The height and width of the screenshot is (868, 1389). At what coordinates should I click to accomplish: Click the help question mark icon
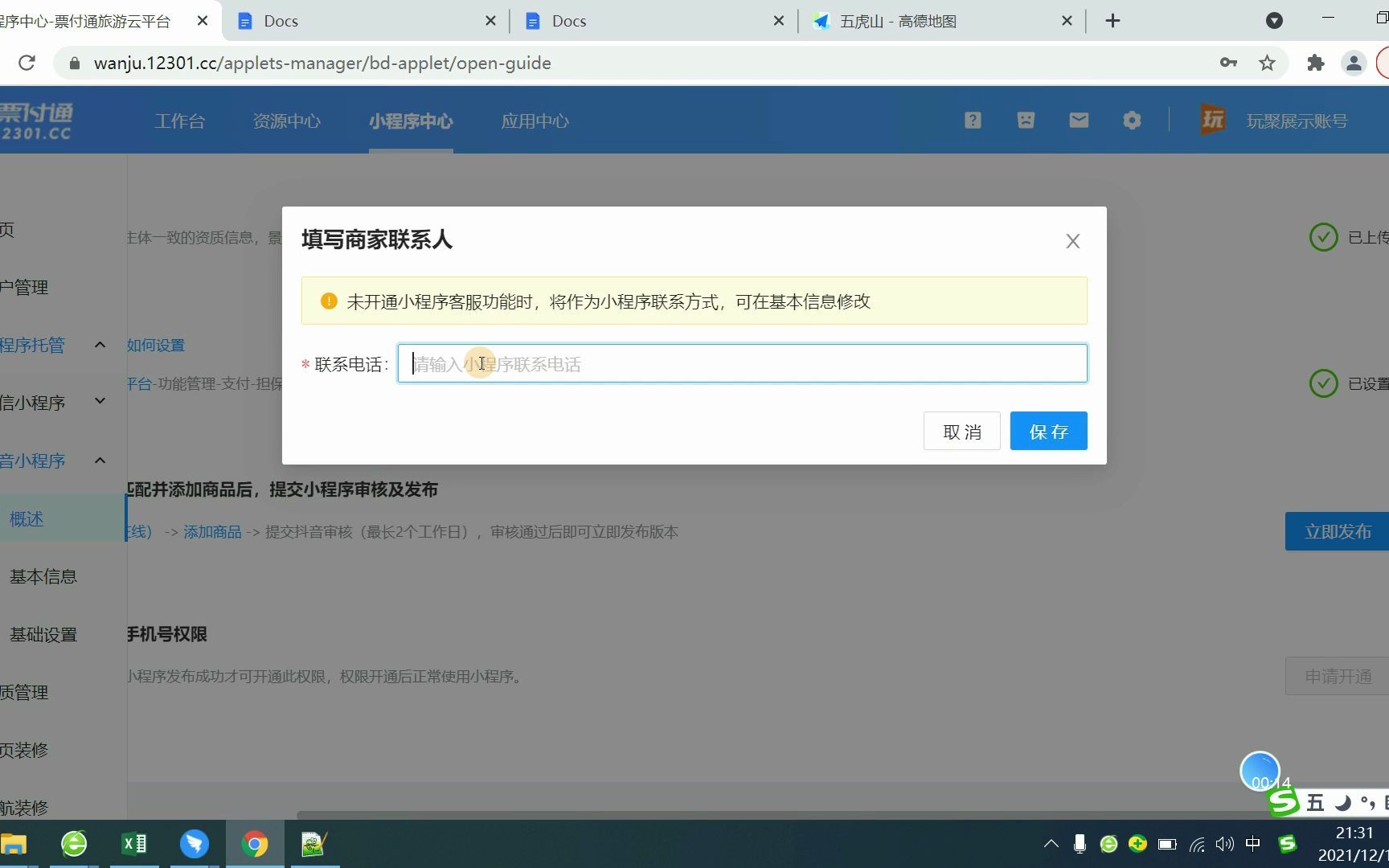973,121
